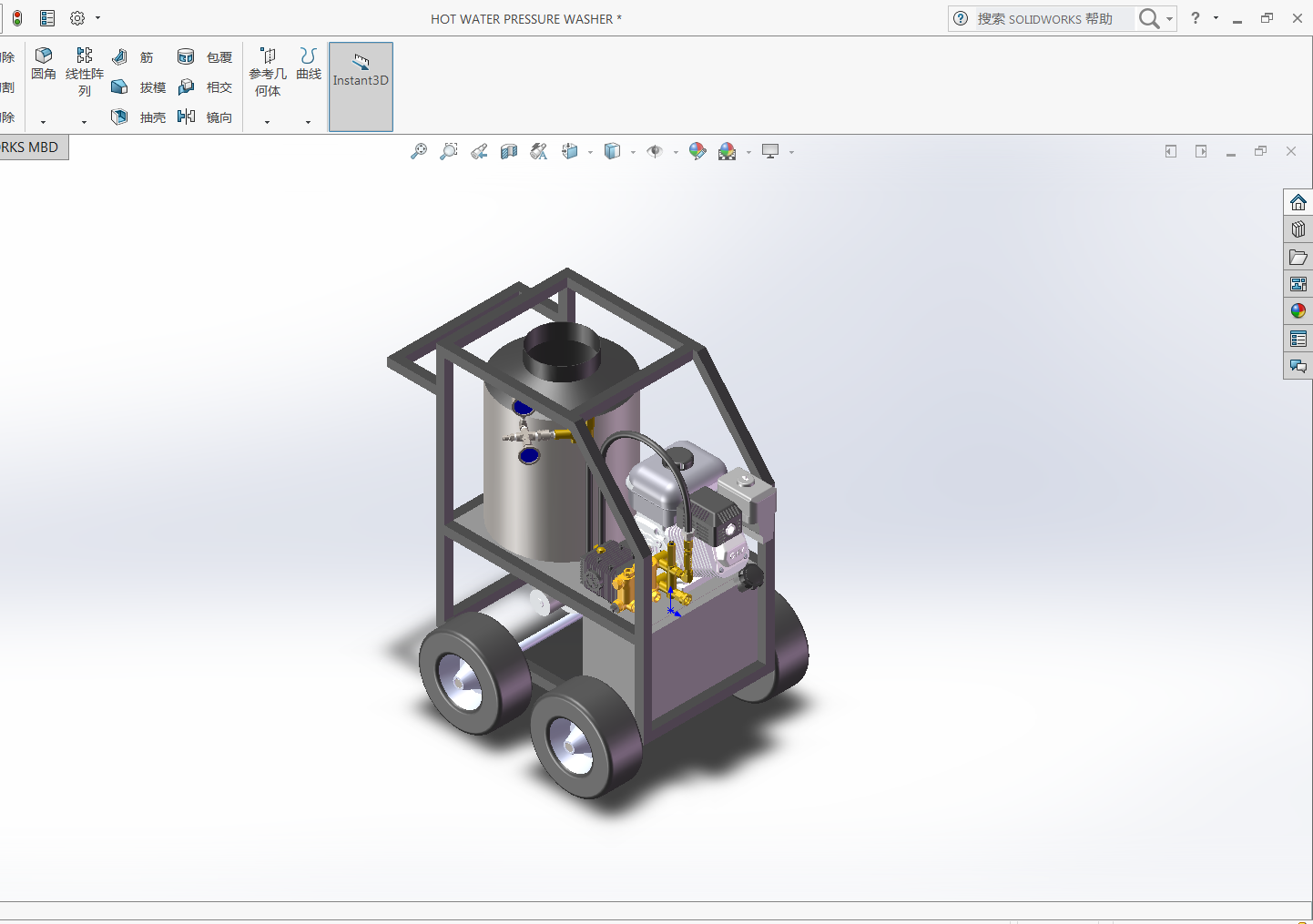This screenshot has width=1313, height=924.
Task: Activate the Section View icon
Action: 509,152
